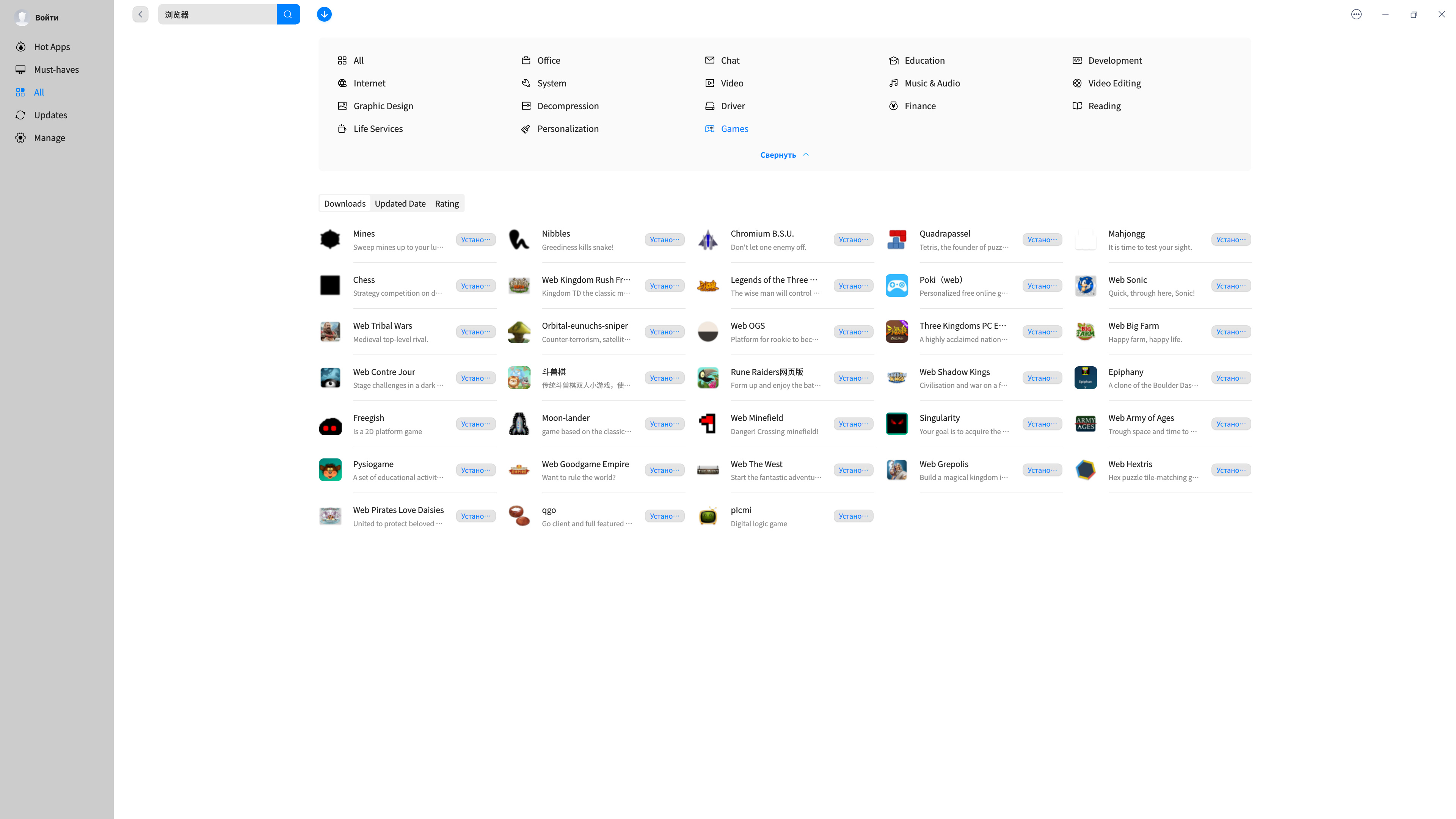Open Hot Apps in the sidebar
The image size is (1456, 819).
pyautogui.click(x=52, y=47)
